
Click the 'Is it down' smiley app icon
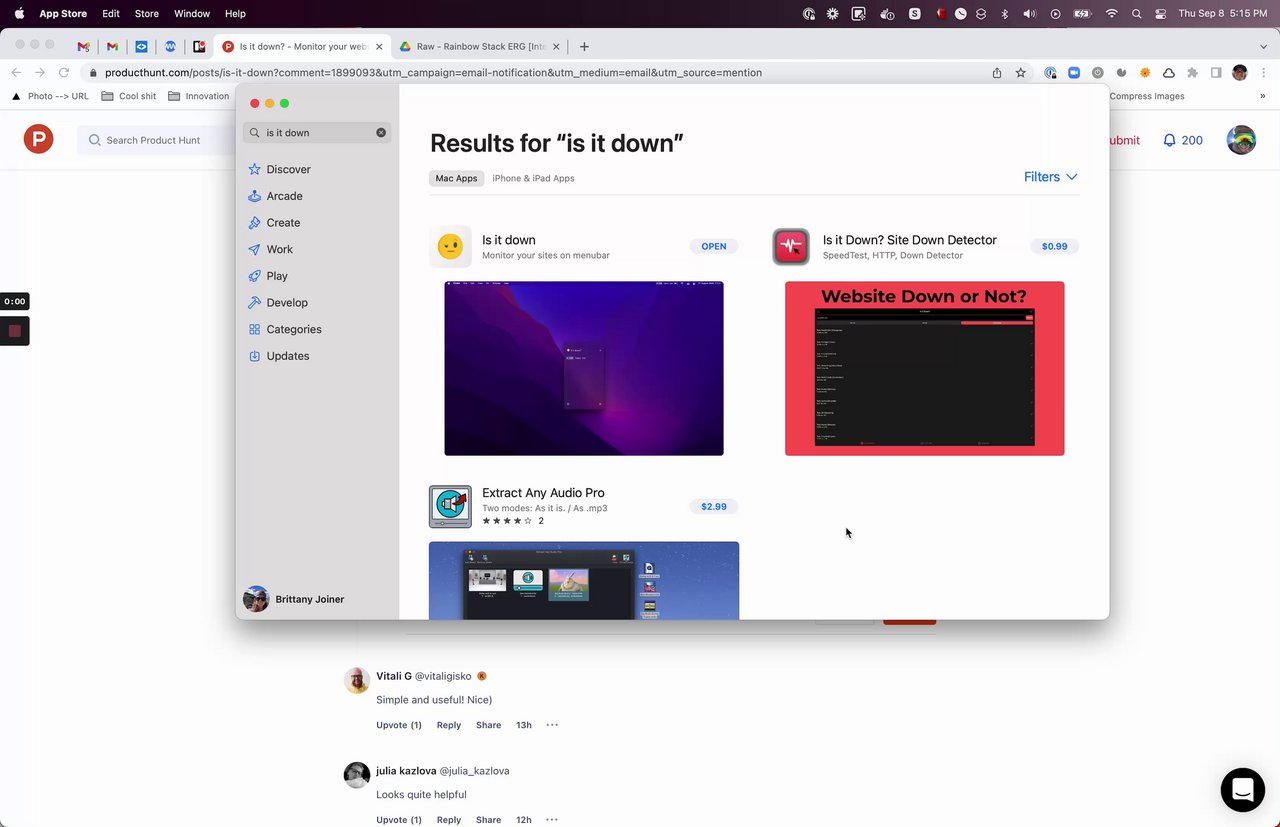pyautogui.click(x=450, y=247)
